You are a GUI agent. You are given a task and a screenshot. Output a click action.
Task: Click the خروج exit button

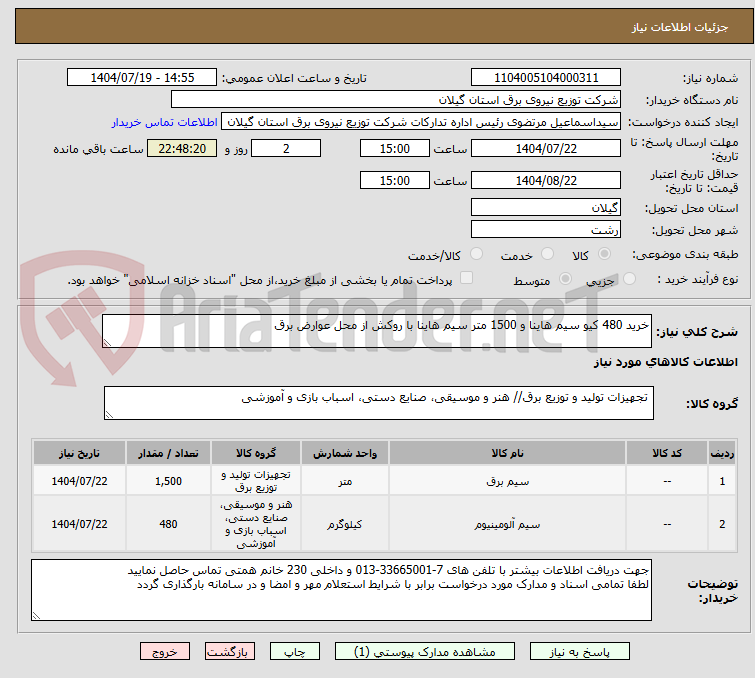coord(165,652)
